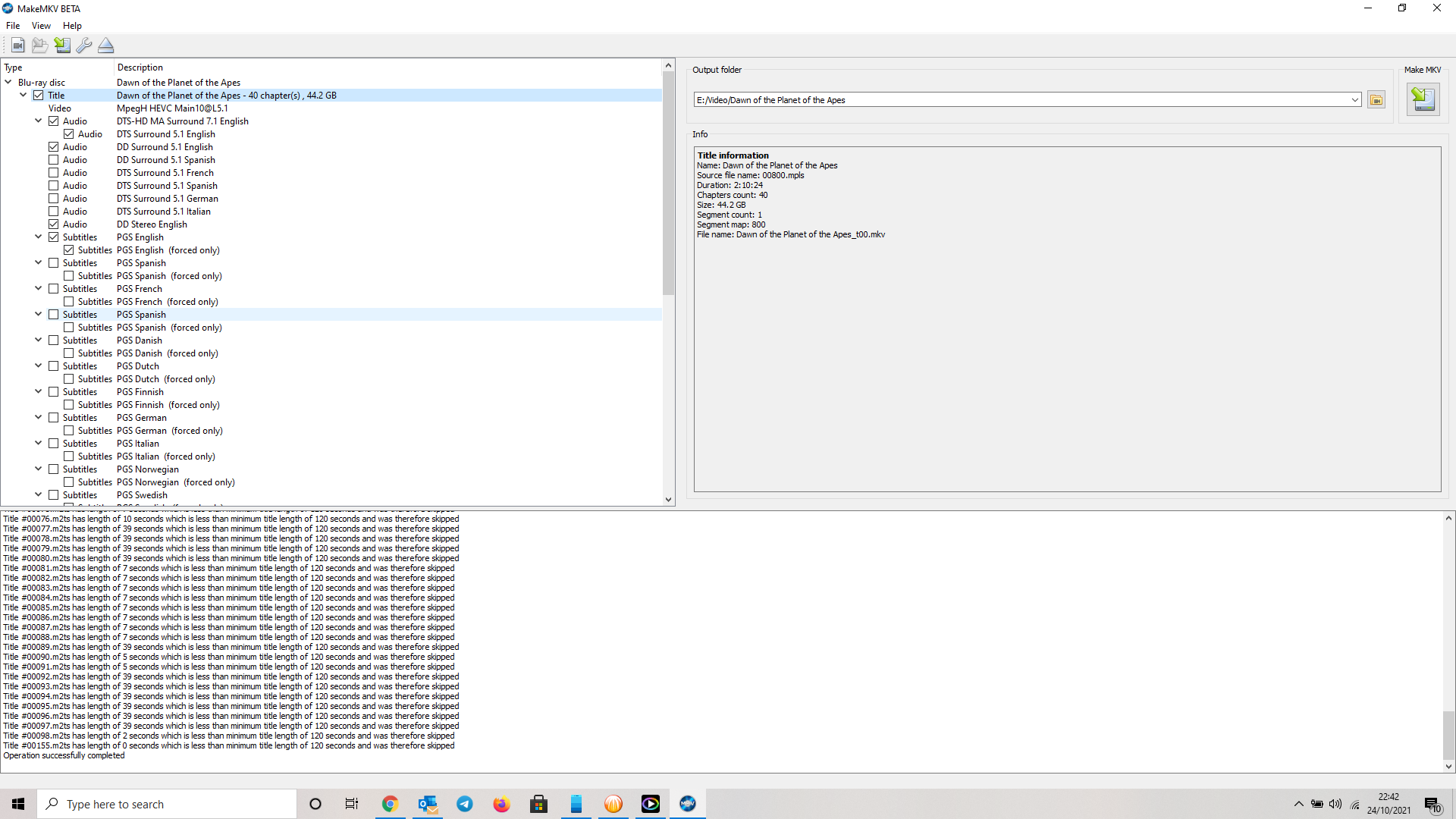Viewport: 1456px width, 819px height.
Task: Collapse PGS Dutch subtitles node
Action: (x=39, y=366)
